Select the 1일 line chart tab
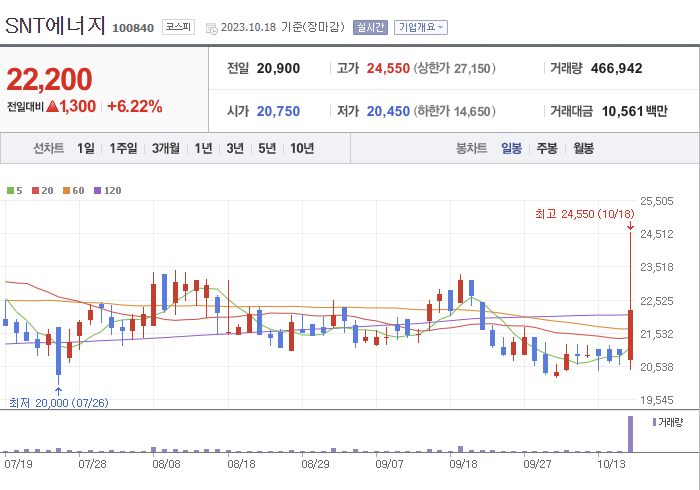The image size is (700, 490). 85,148
